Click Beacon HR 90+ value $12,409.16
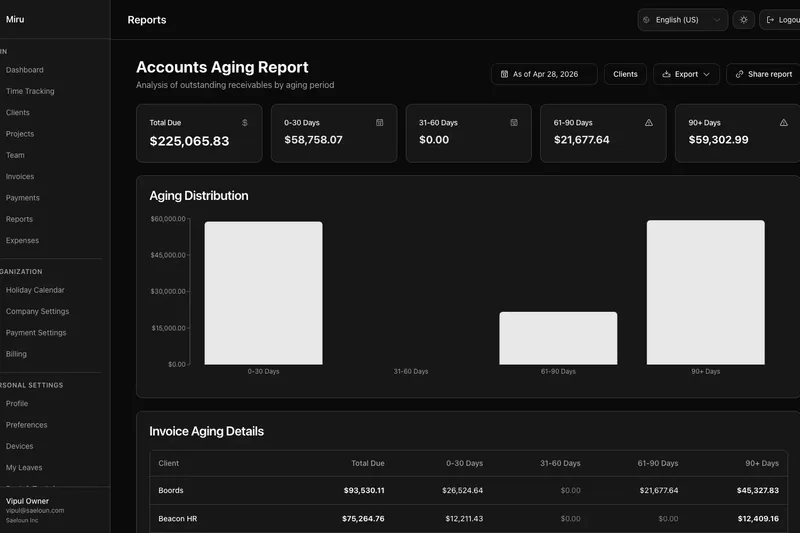Image resolution: width=800 pixels, height=533 pixels. click(x=758, y=519)
